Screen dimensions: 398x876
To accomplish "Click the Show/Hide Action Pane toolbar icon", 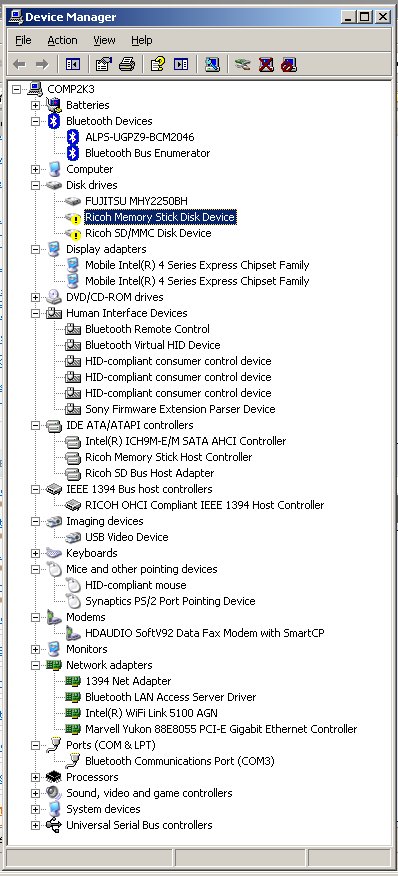I will point(181,65).
